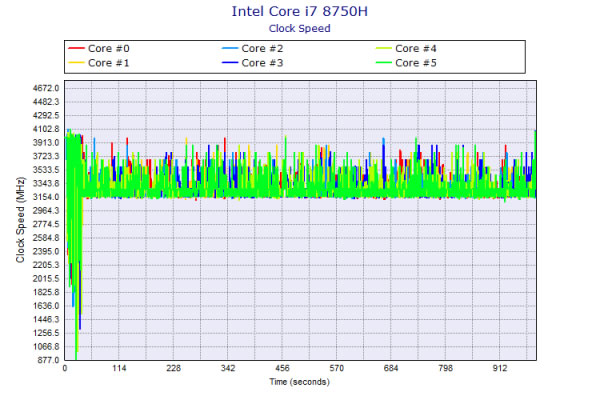
Task: Click the 1256.5 y-axis value
Action: pyautogui.click(x=46, y=333)
